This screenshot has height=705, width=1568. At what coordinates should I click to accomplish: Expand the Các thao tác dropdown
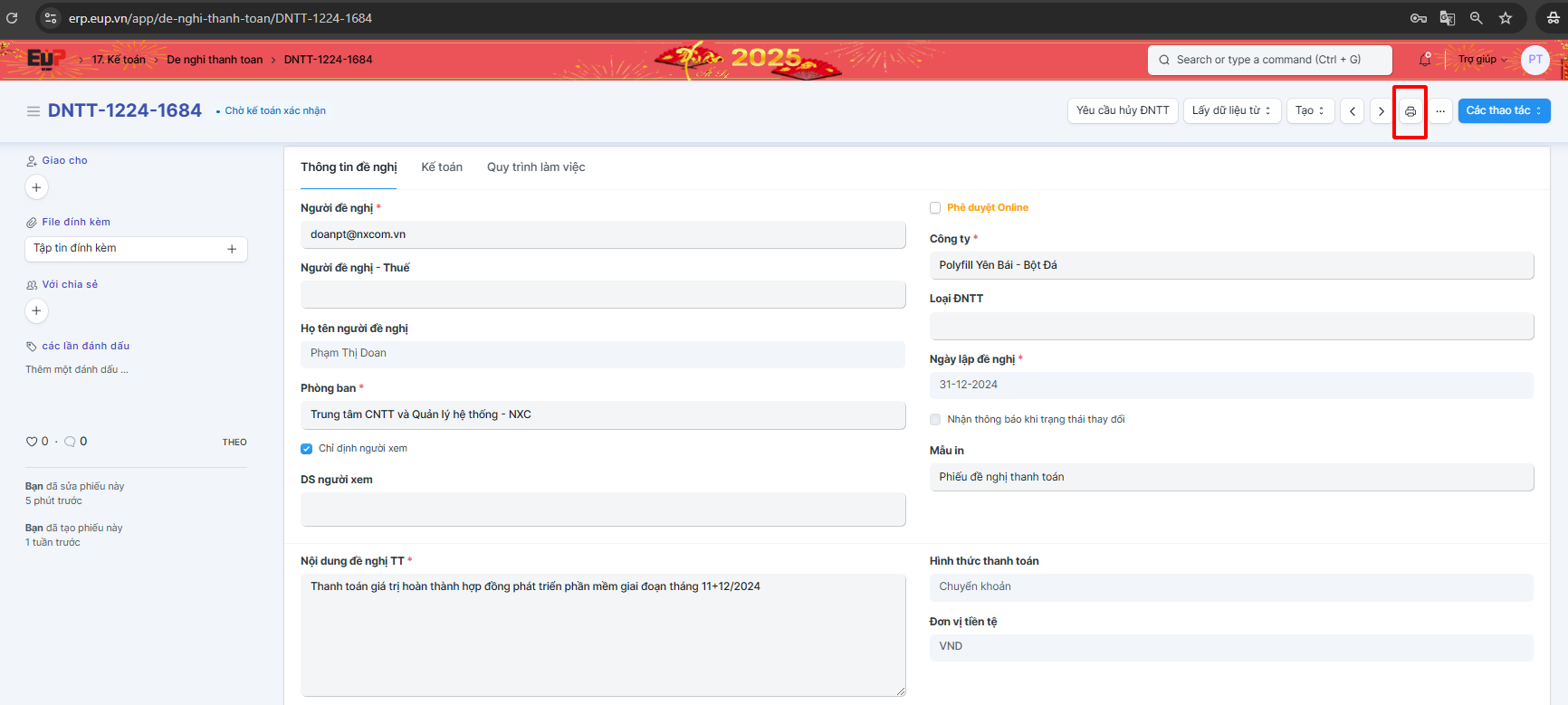[x=1504, y=111]
